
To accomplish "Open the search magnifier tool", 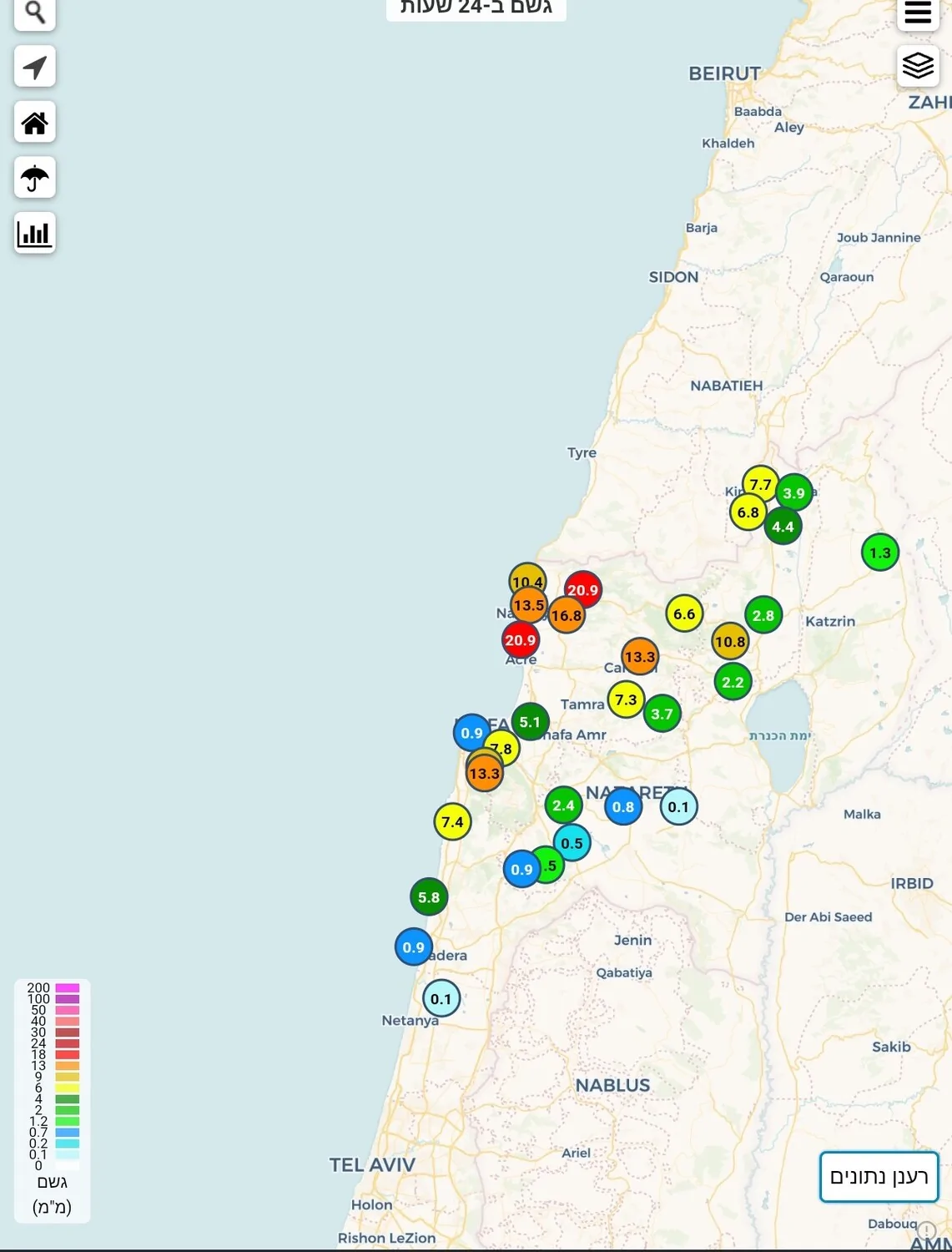I will coord(35,13).
